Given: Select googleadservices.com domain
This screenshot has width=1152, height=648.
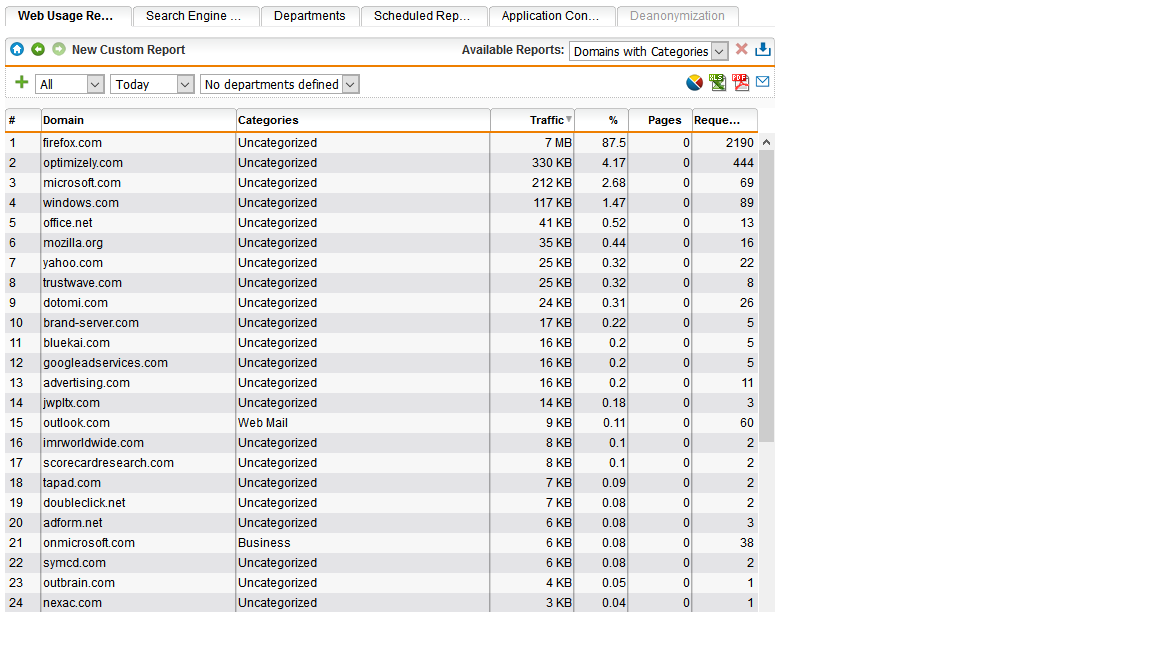Looking at the screenshot, I should [105, 363].
